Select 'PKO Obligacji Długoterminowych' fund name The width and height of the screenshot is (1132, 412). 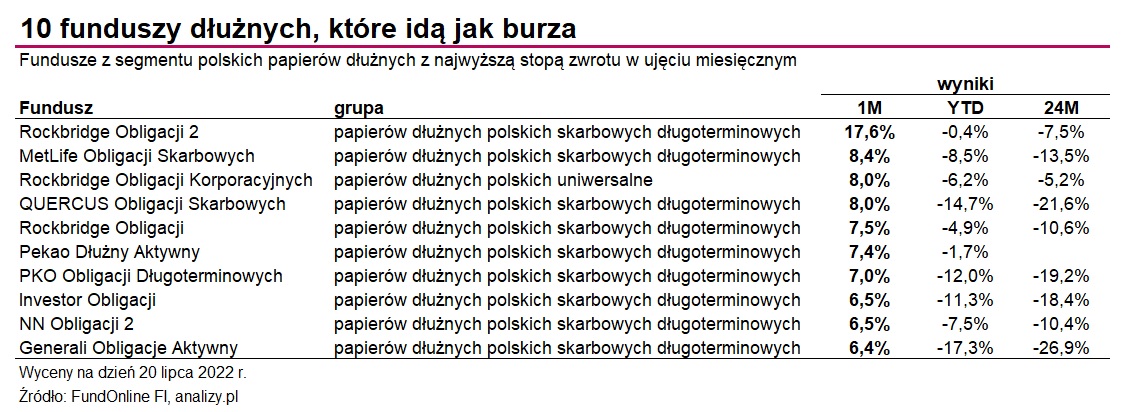point(151,276)
